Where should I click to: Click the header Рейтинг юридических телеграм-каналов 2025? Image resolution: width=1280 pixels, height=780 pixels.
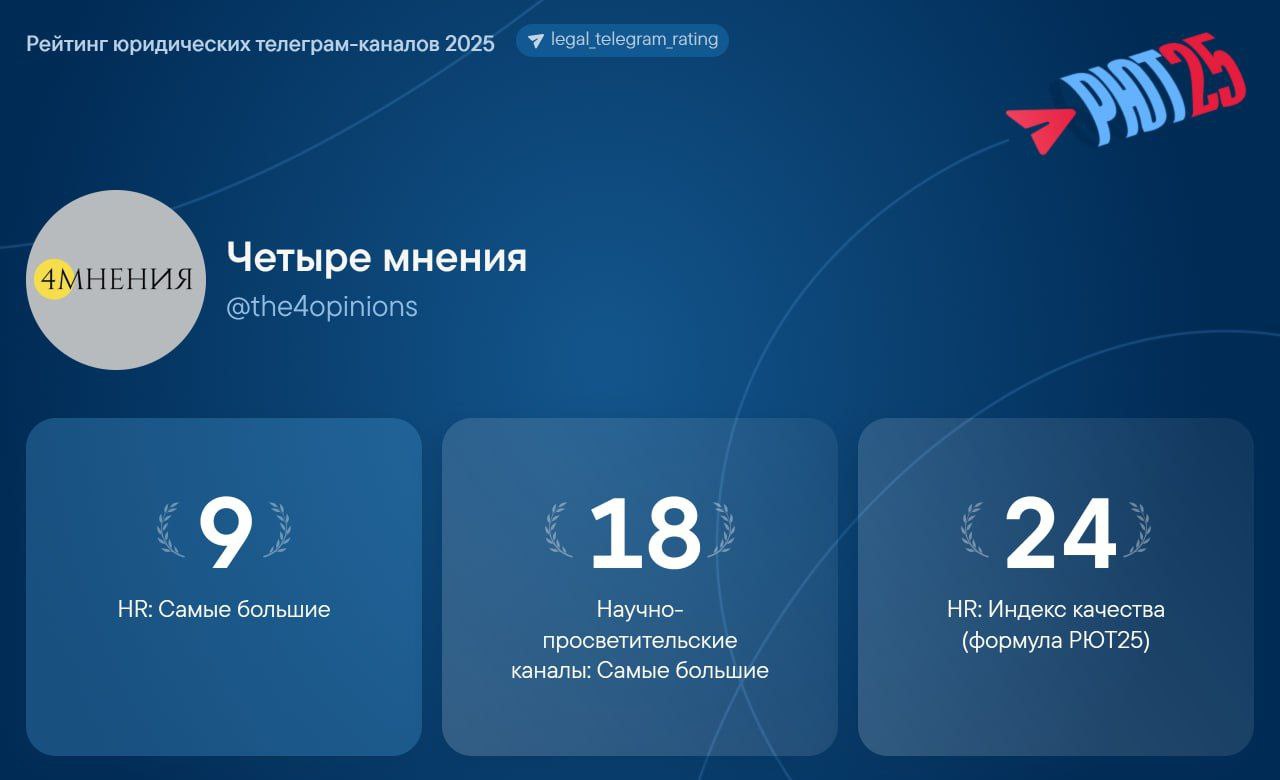(260, 44)
